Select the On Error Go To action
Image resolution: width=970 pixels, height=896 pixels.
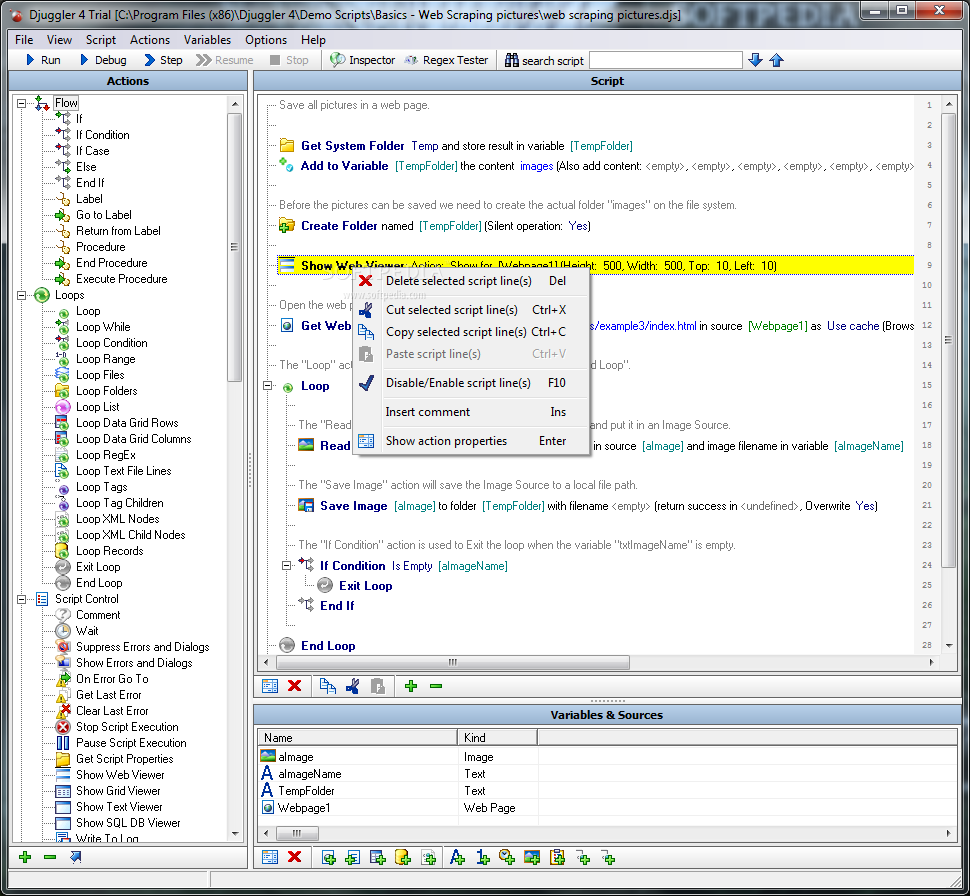pyautogui.click(x=112, y=679)
